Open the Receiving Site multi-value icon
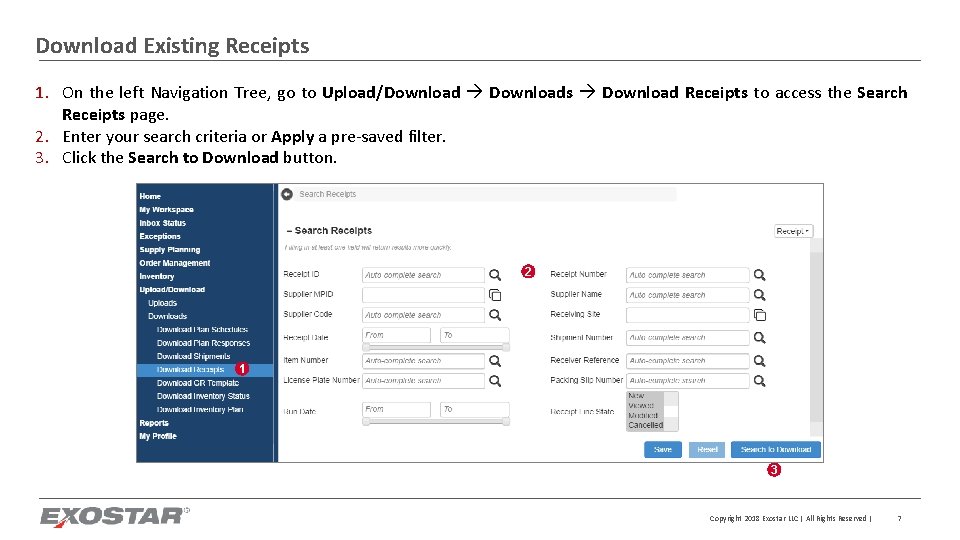Image resolution: width=960 pixels, height=540 pixels. 760,315
